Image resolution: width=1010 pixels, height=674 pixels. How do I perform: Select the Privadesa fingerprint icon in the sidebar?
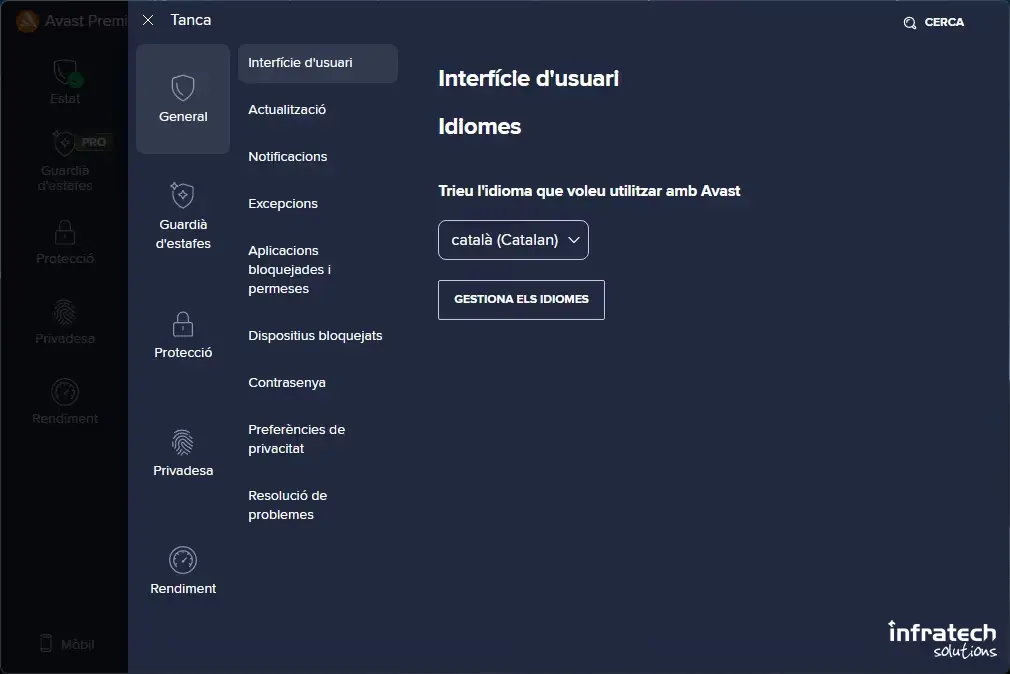coord(64,313)
